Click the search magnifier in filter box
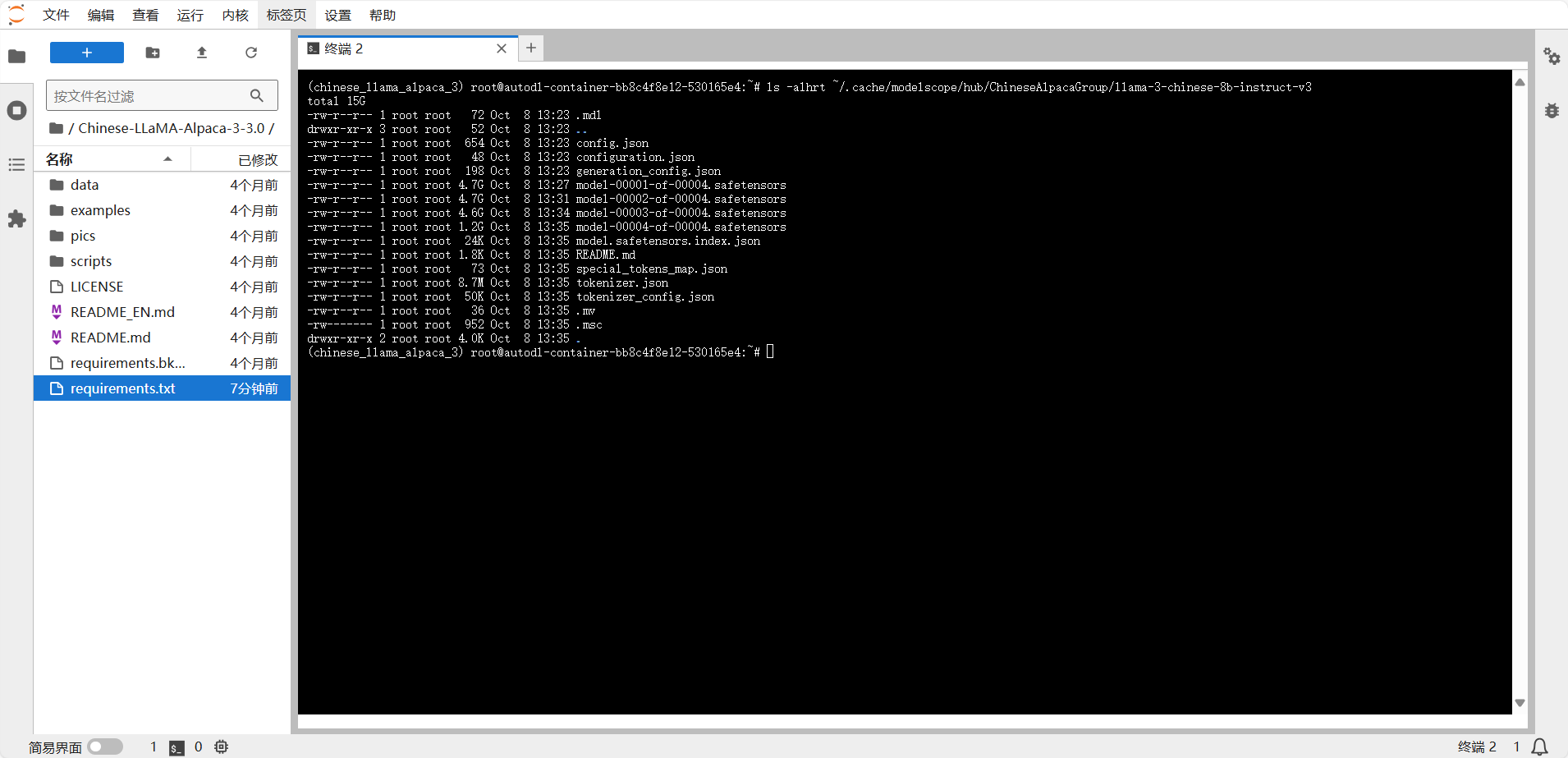 point(257,96)
